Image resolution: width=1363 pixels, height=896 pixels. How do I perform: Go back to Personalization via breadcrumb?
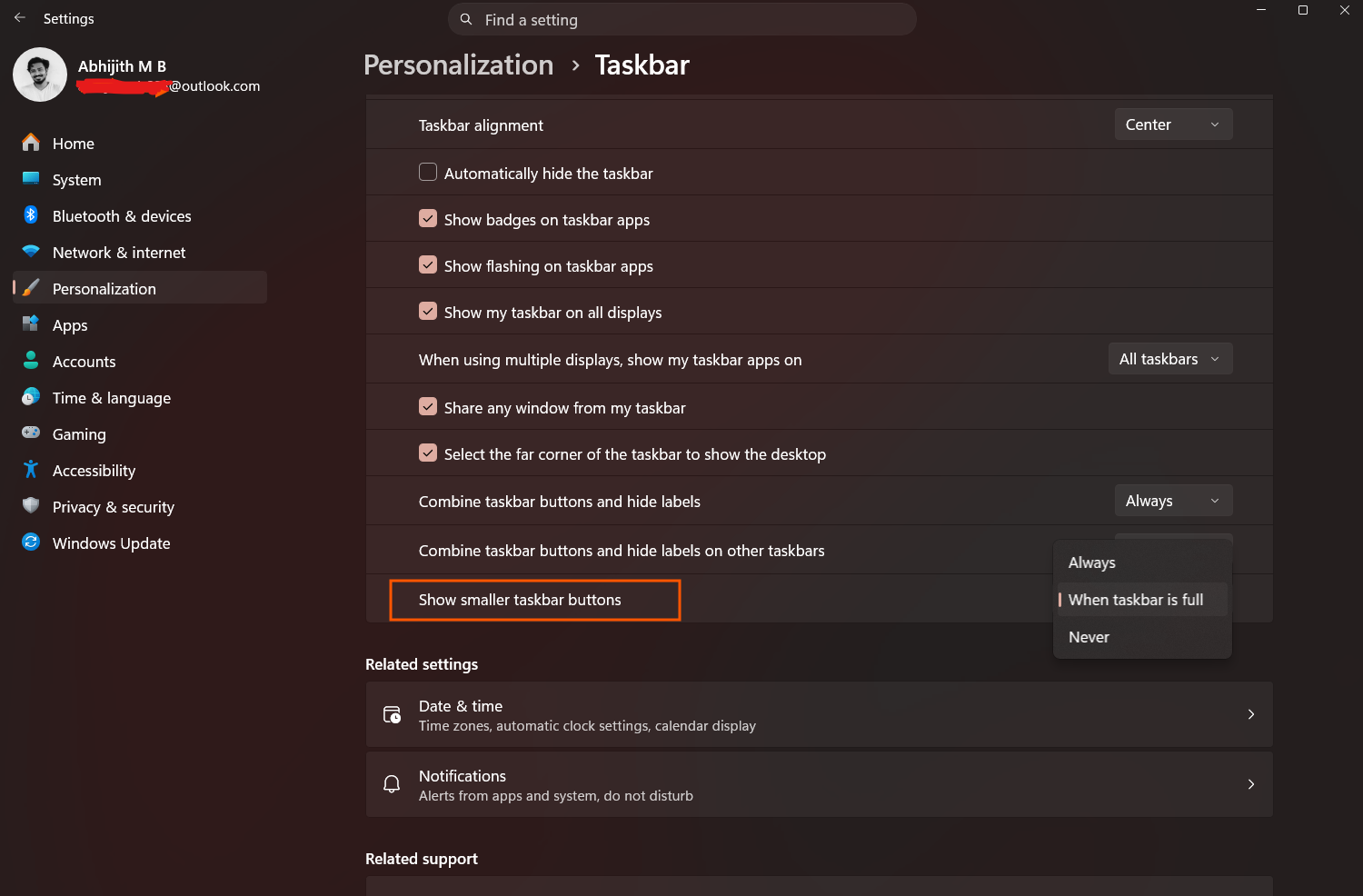pos(458,65)
